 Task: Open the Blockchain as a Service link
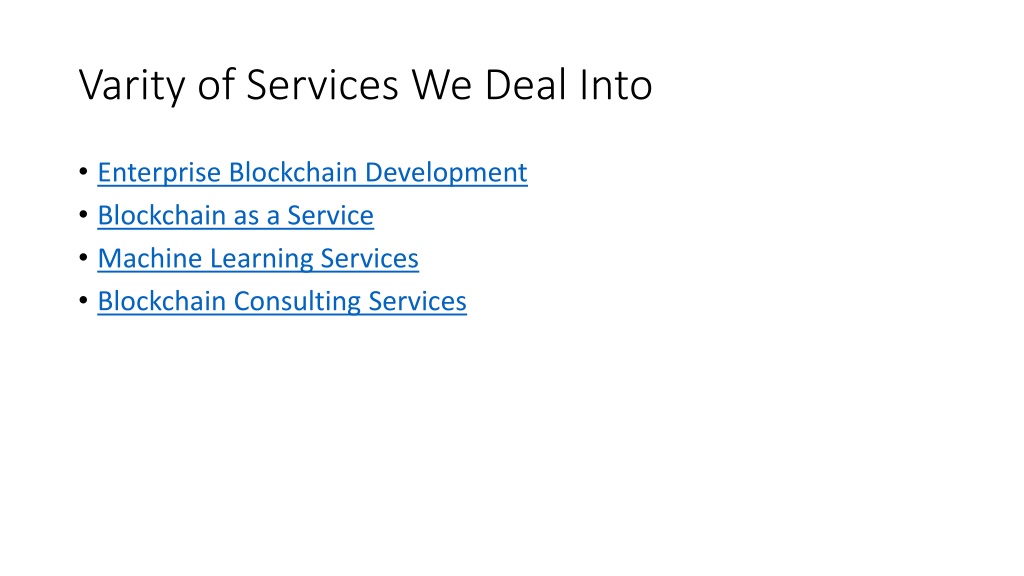[235, 216]
